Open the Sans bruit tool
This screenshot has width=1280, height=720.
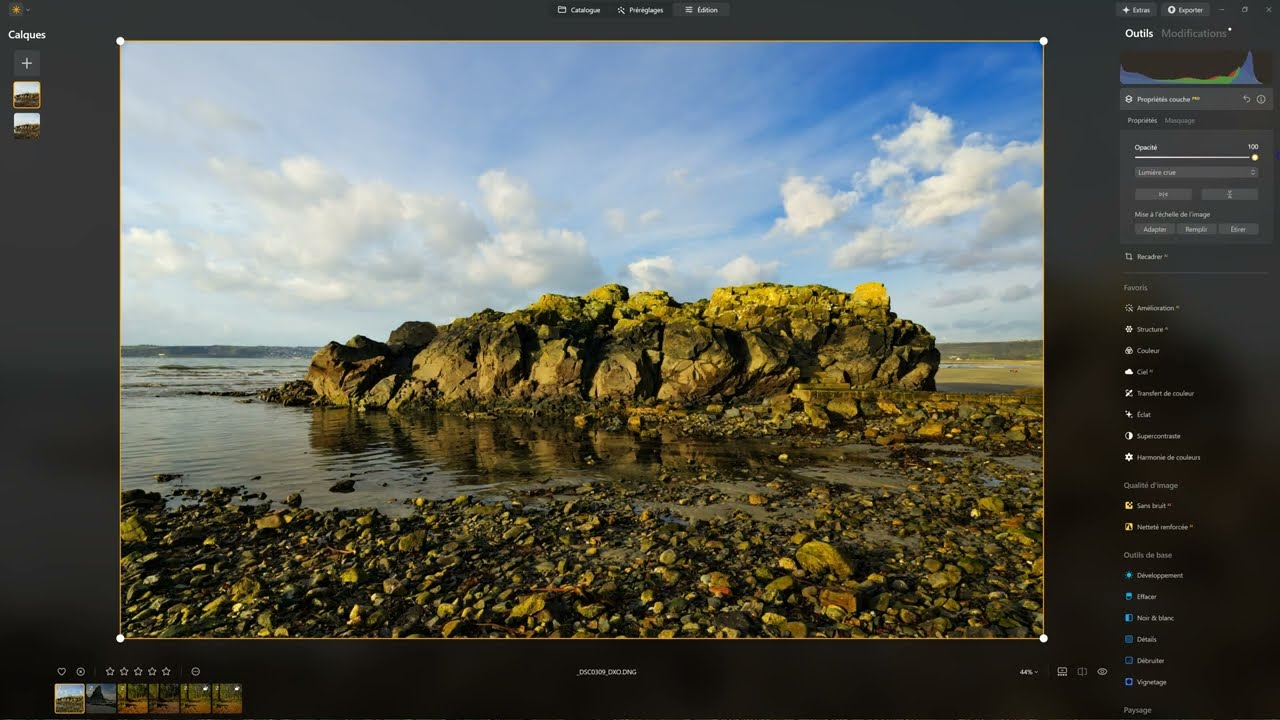pyautogui.click(x=1148, y=506)
